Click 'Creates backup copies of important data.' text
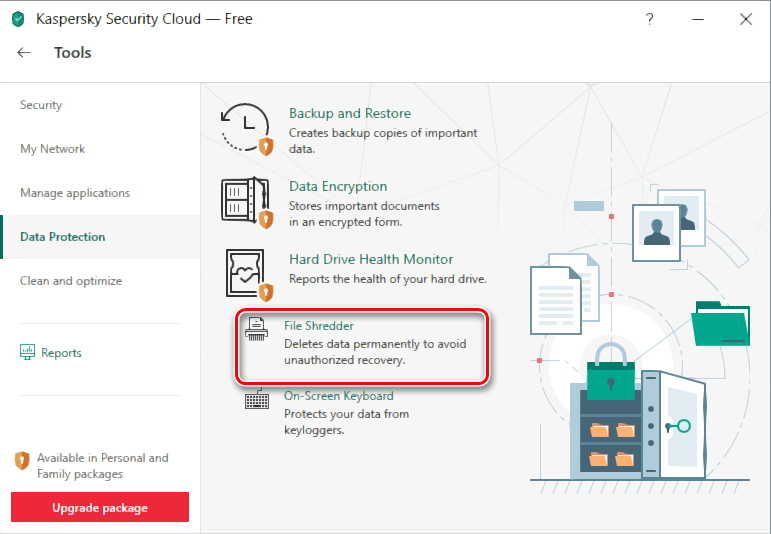The height and width of the screenshot is (534, 771). [383, 141]
